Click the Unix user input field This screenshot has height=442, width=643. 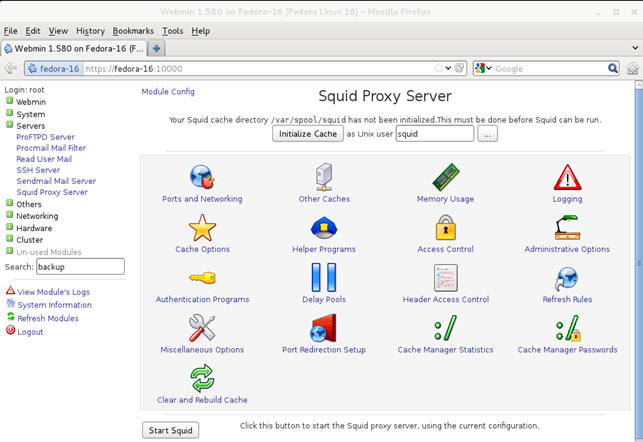point(435,134)
